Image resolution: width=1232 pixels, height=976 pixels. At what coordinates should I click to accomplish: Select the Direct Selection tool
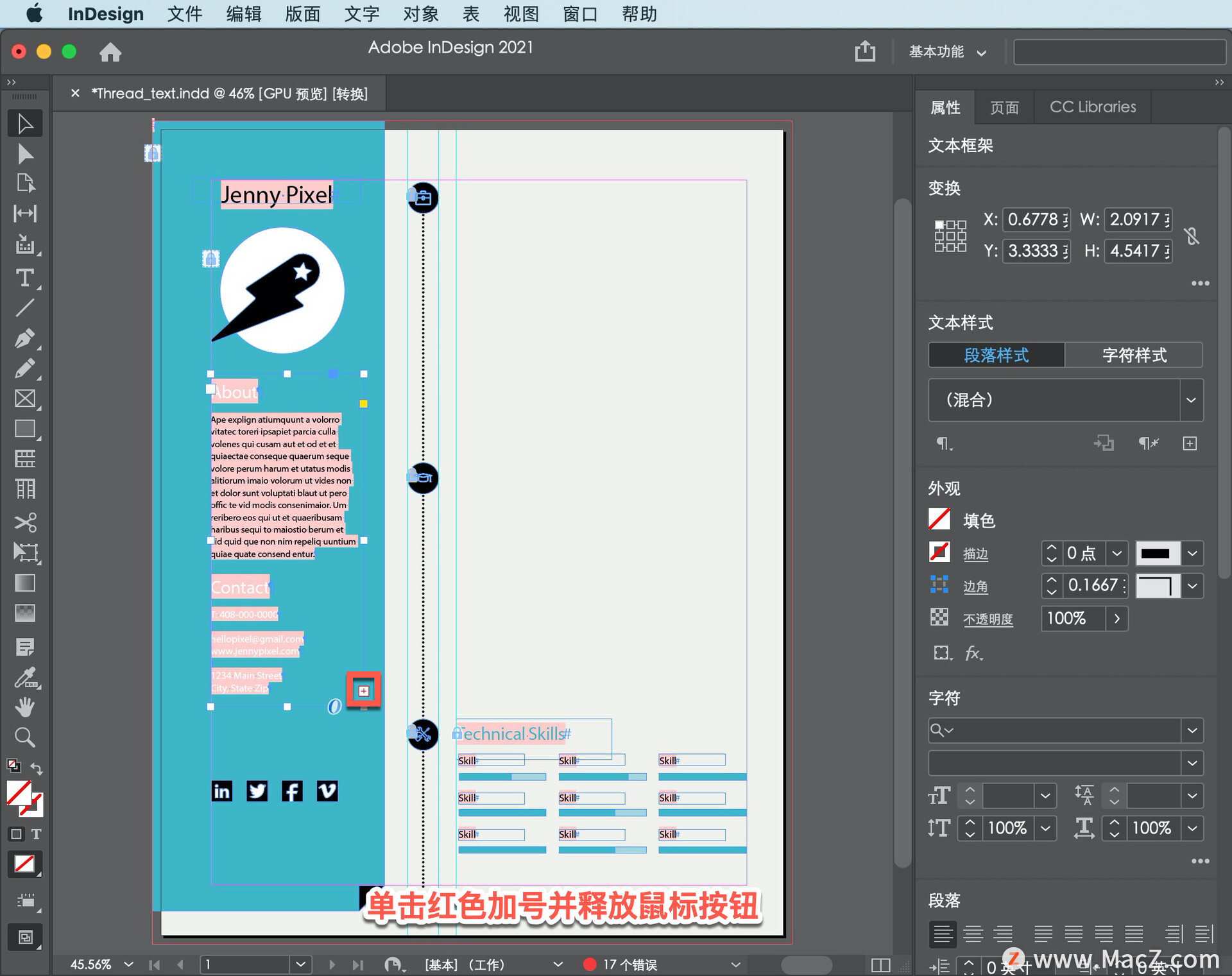point(25,154)
